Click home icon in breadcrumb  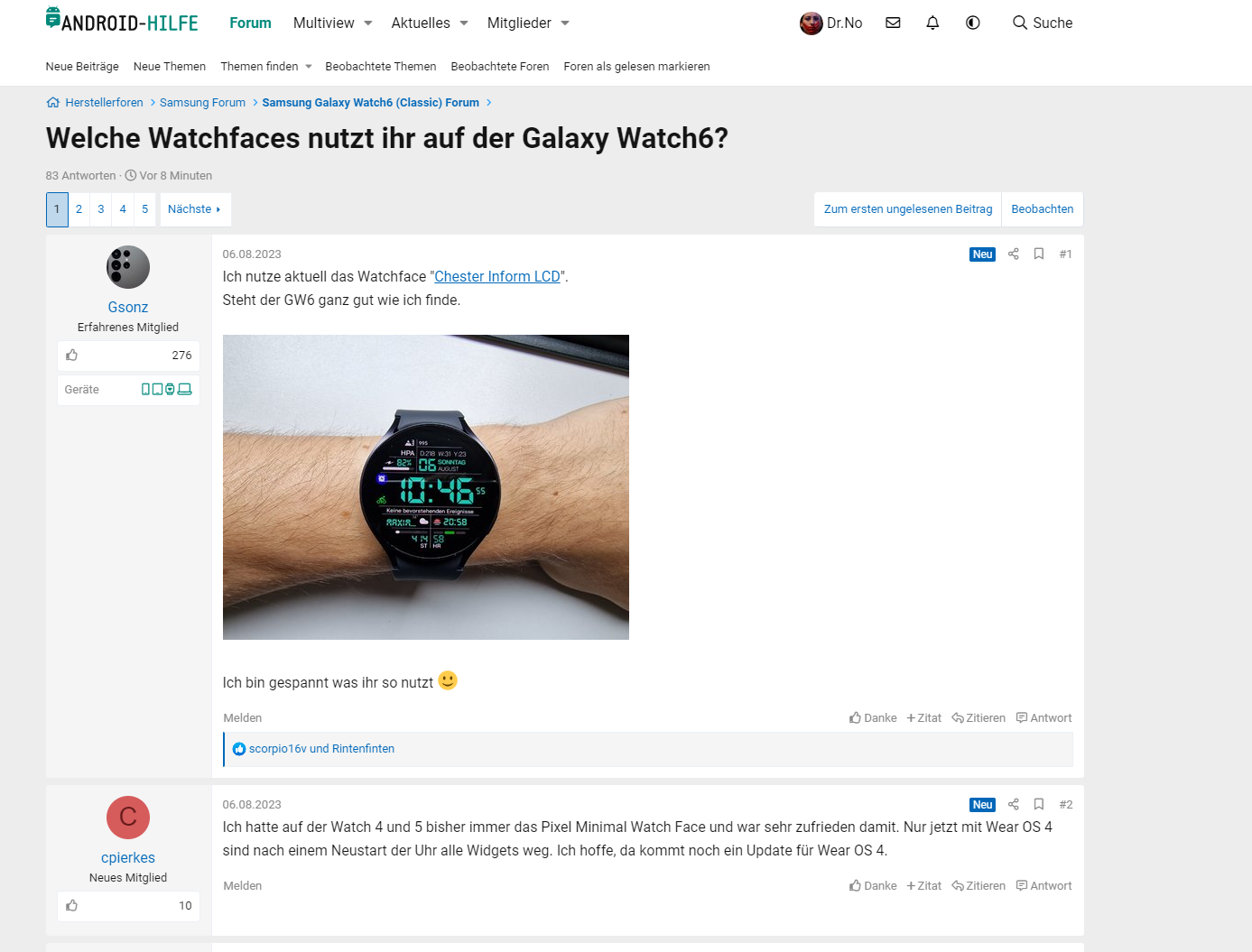53,102
